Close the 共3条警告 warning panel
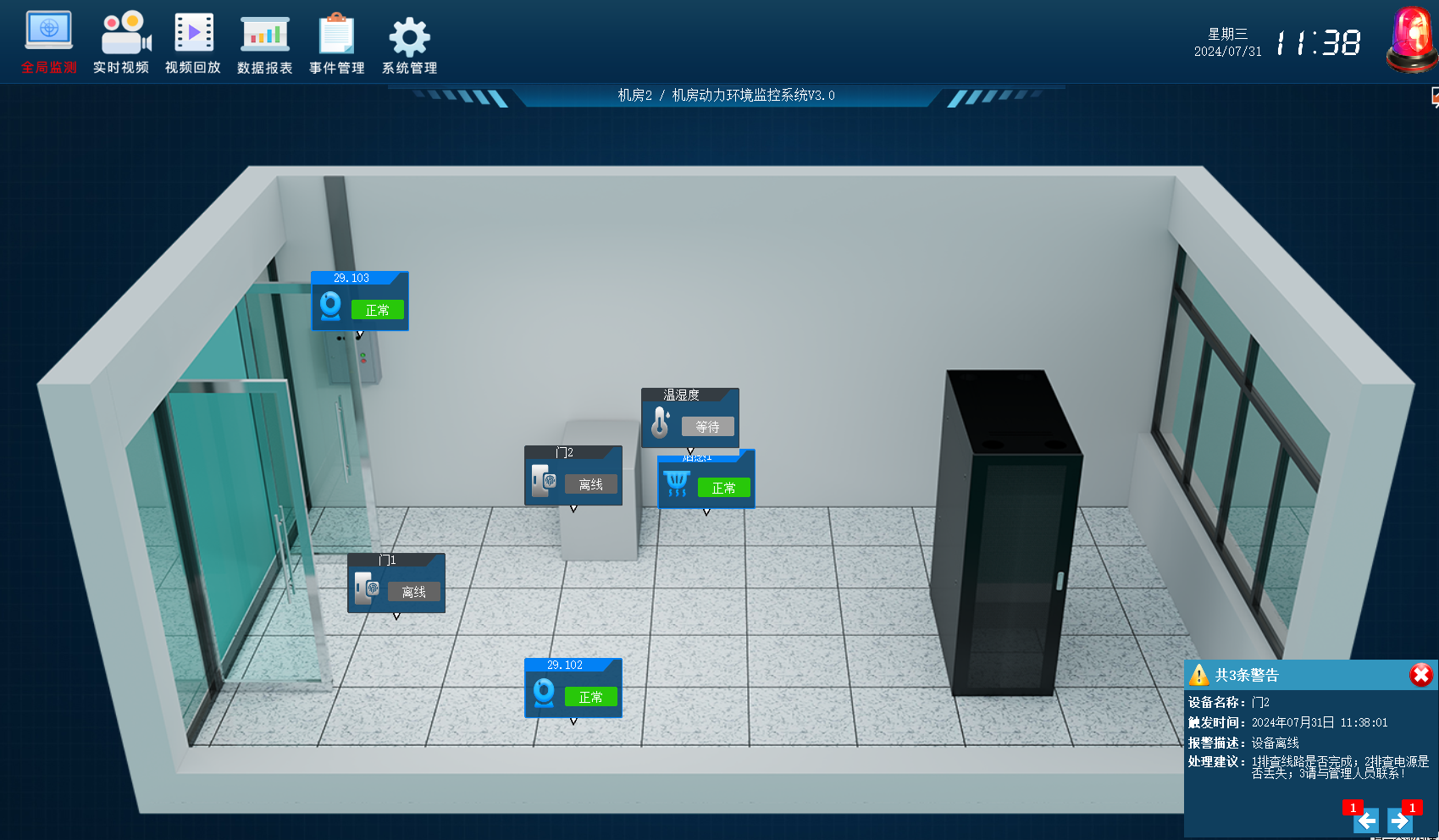Image resolution: width=1439 pixels, height=840 pixels. (1420, 674)
